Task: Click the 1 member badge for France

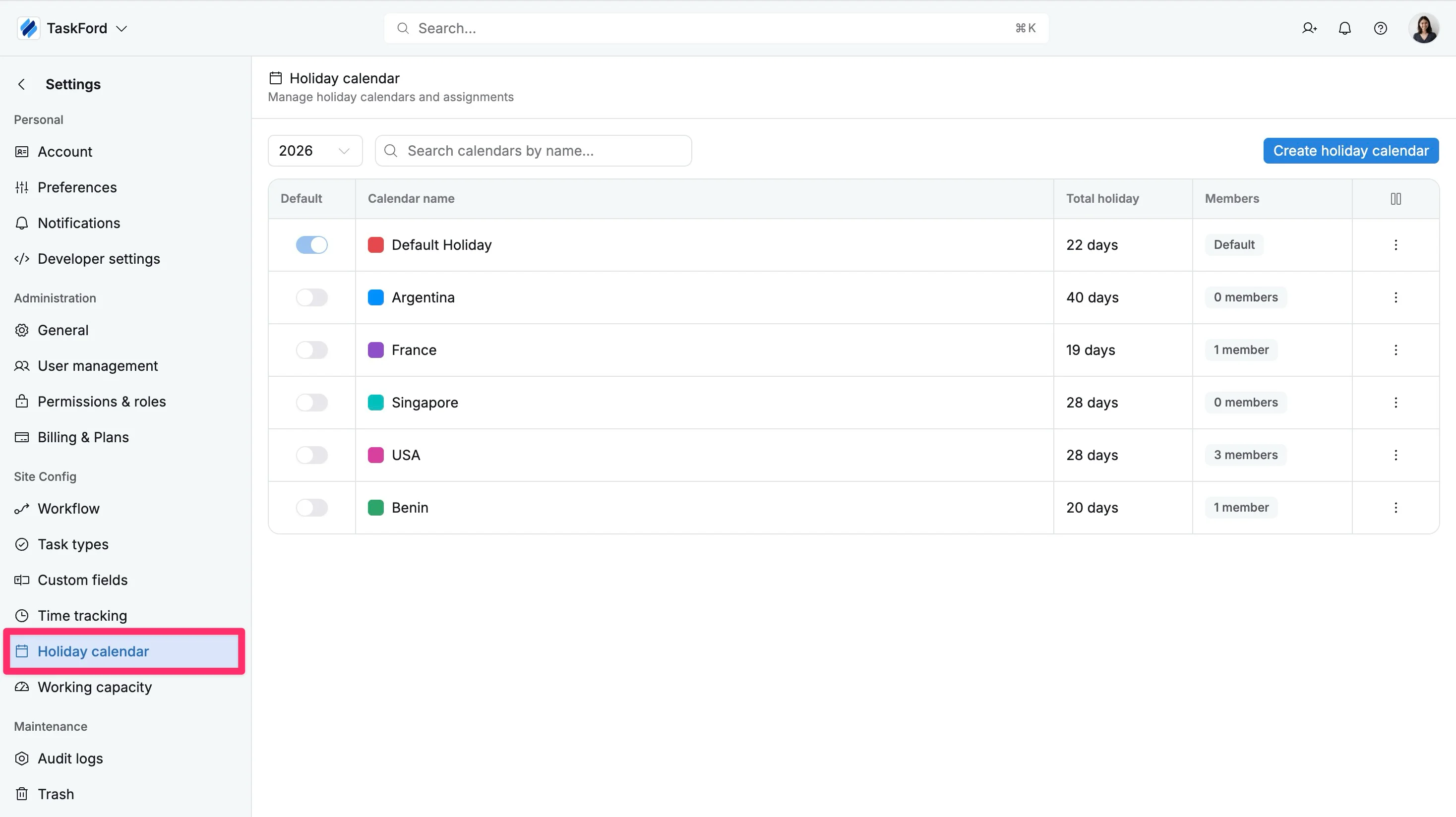Action: pos(1241,350)
